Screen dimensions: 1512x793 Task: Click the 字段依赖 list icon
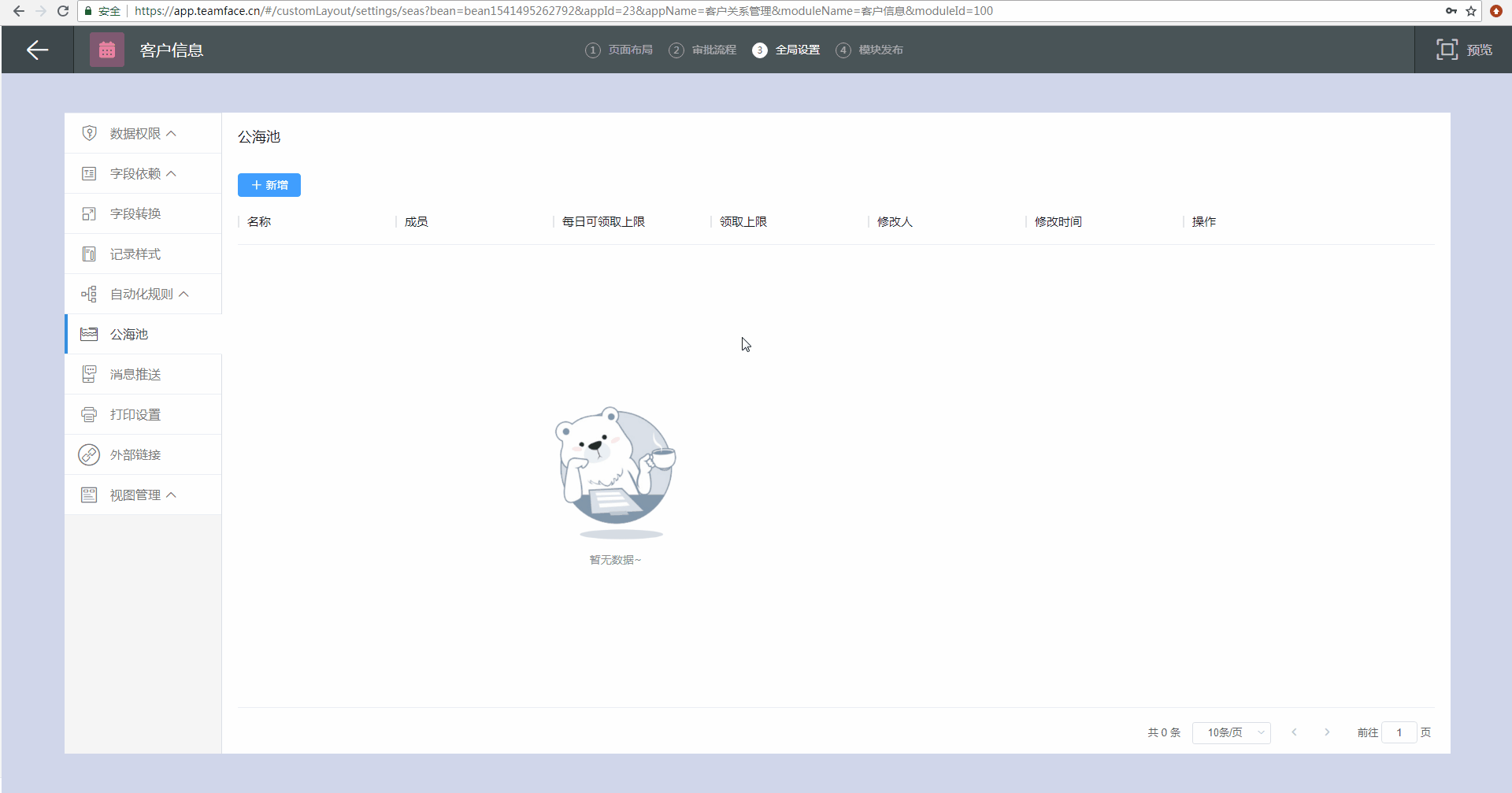(89, 173)
